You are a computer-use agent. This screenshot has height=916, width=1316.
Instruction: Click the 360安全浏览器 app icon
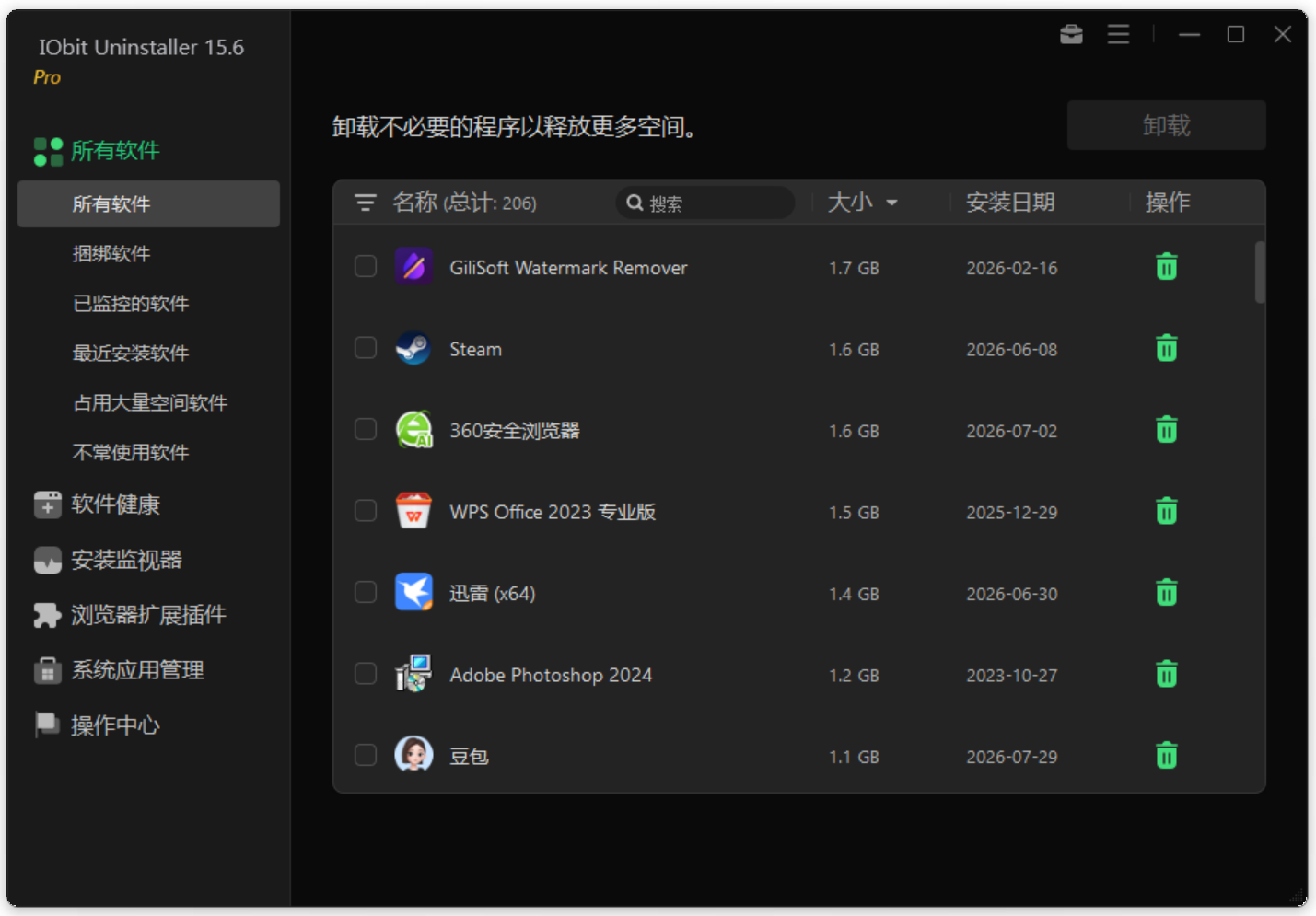pyautogui.click(x=413, y=430)
